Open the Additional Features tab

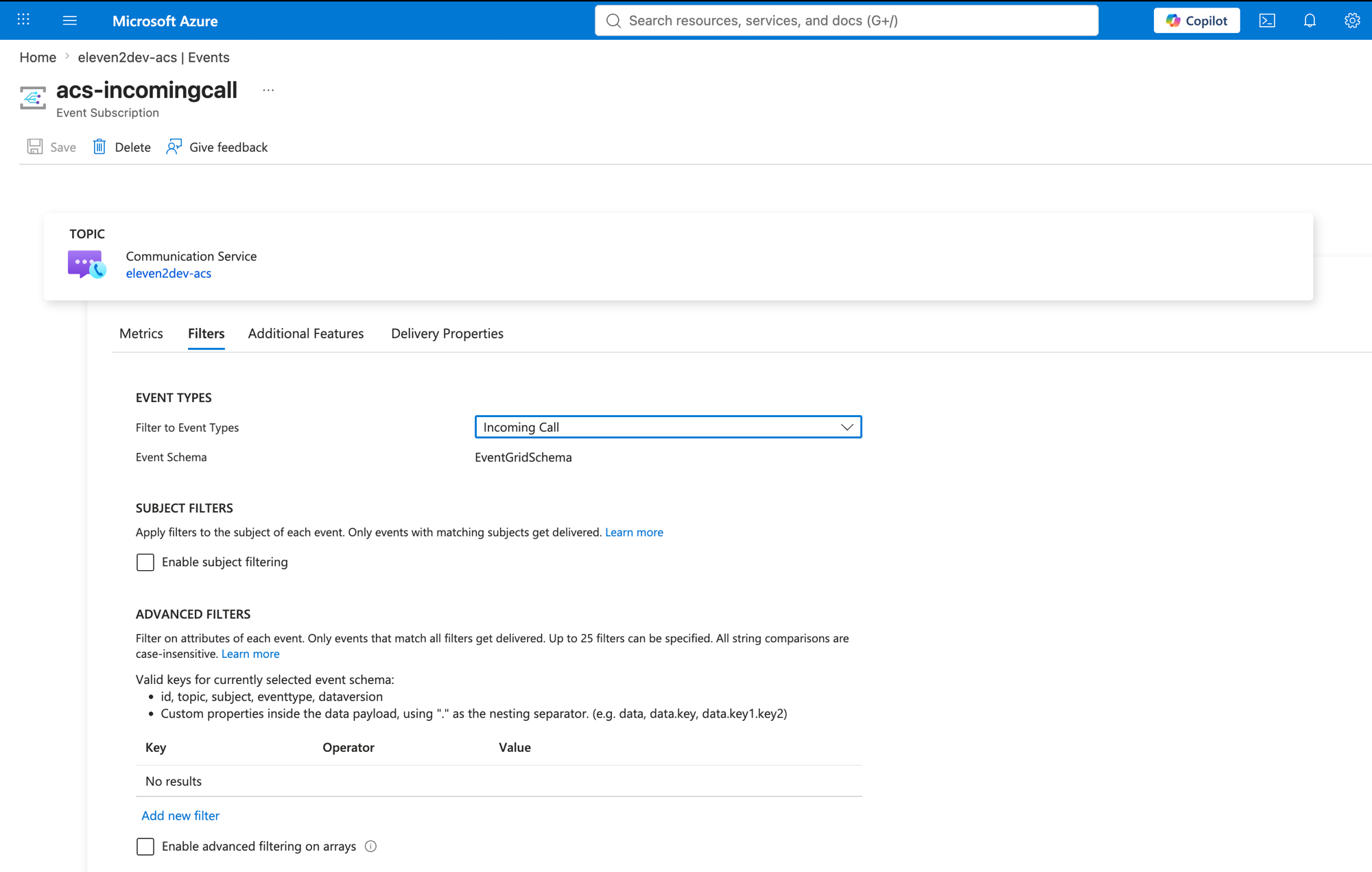pyautogui.click(x=306, y=333)
